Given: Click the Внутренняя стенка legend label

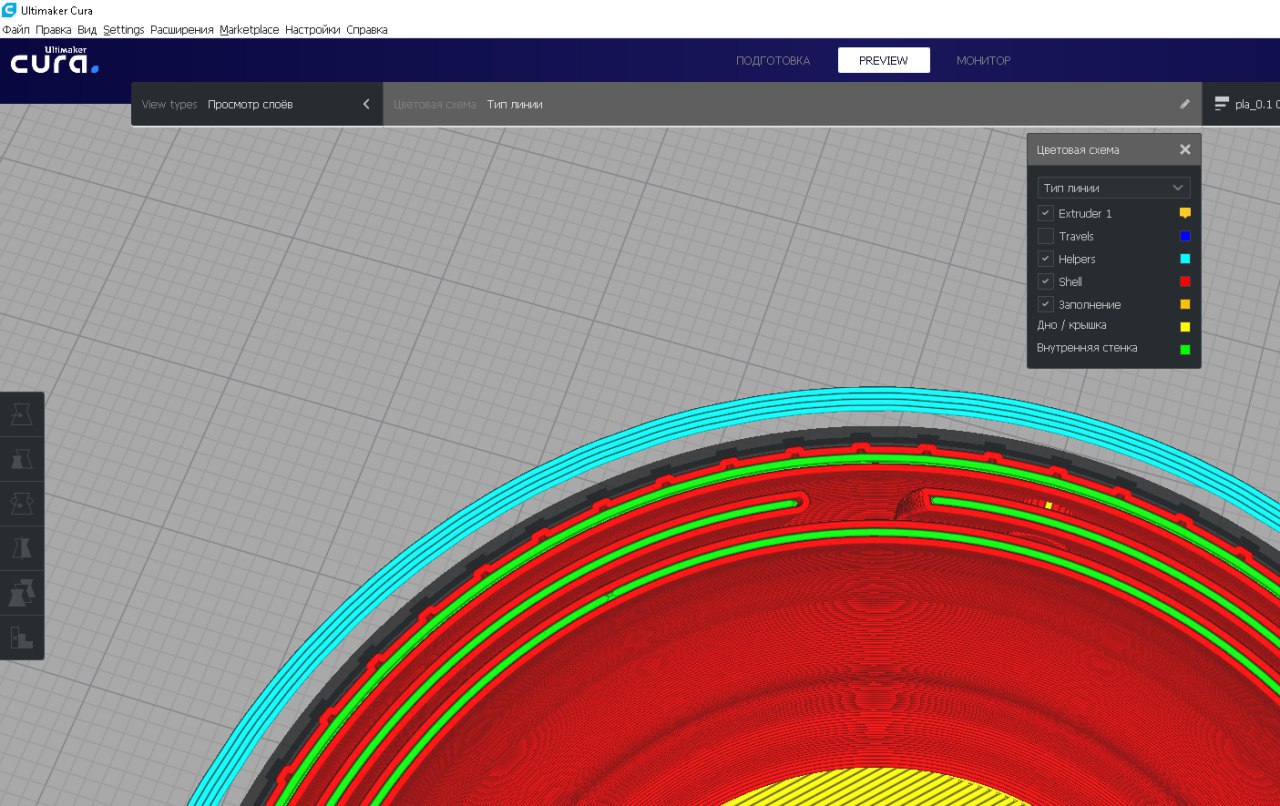Looking at the screenshot, I should [1087, 348].
